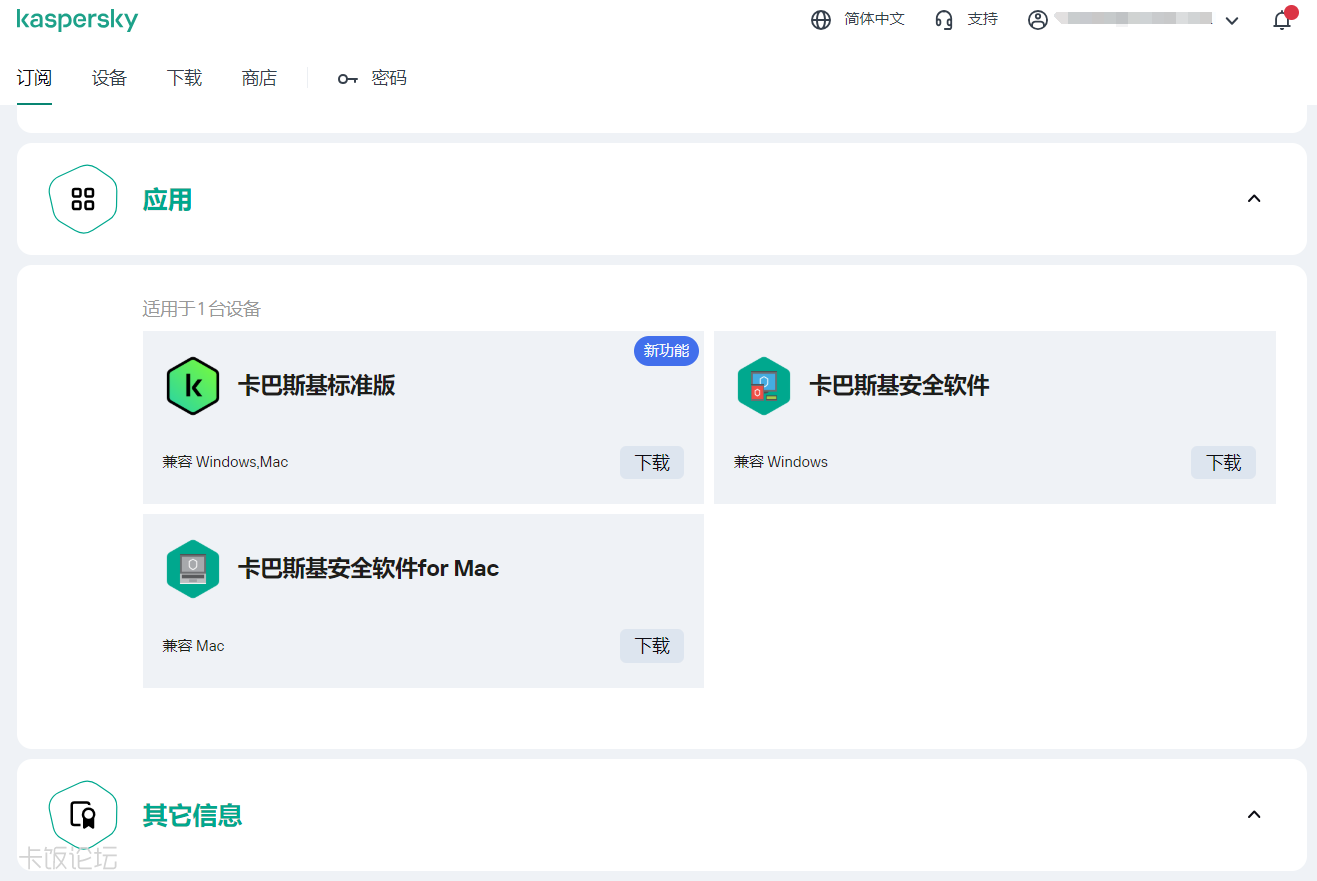Click the 卡巴斯基安全软件 title
The height and width of the screenshot is (881, 1317).
pos(899,386)
